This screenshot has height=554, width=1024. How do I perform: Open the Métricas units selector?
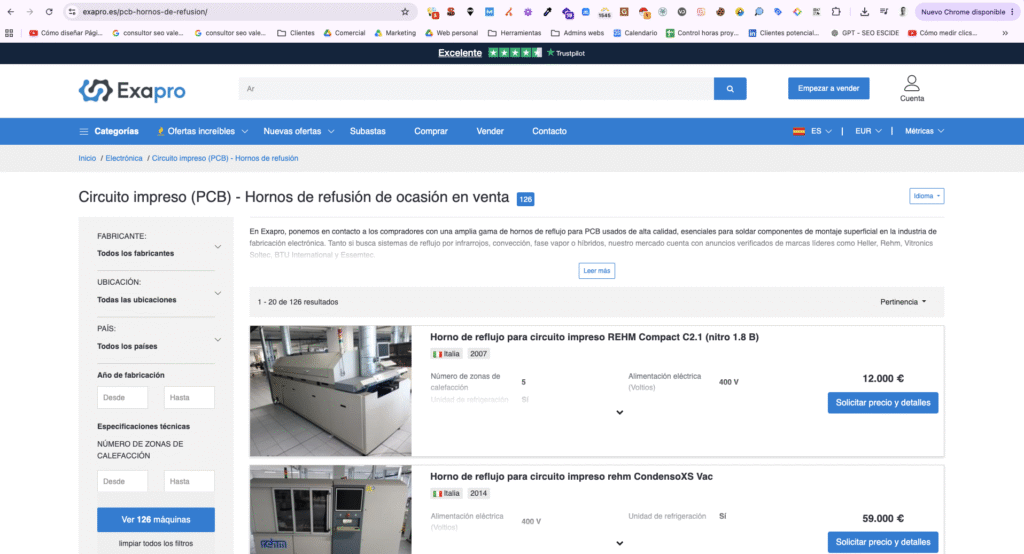[925, 131]
